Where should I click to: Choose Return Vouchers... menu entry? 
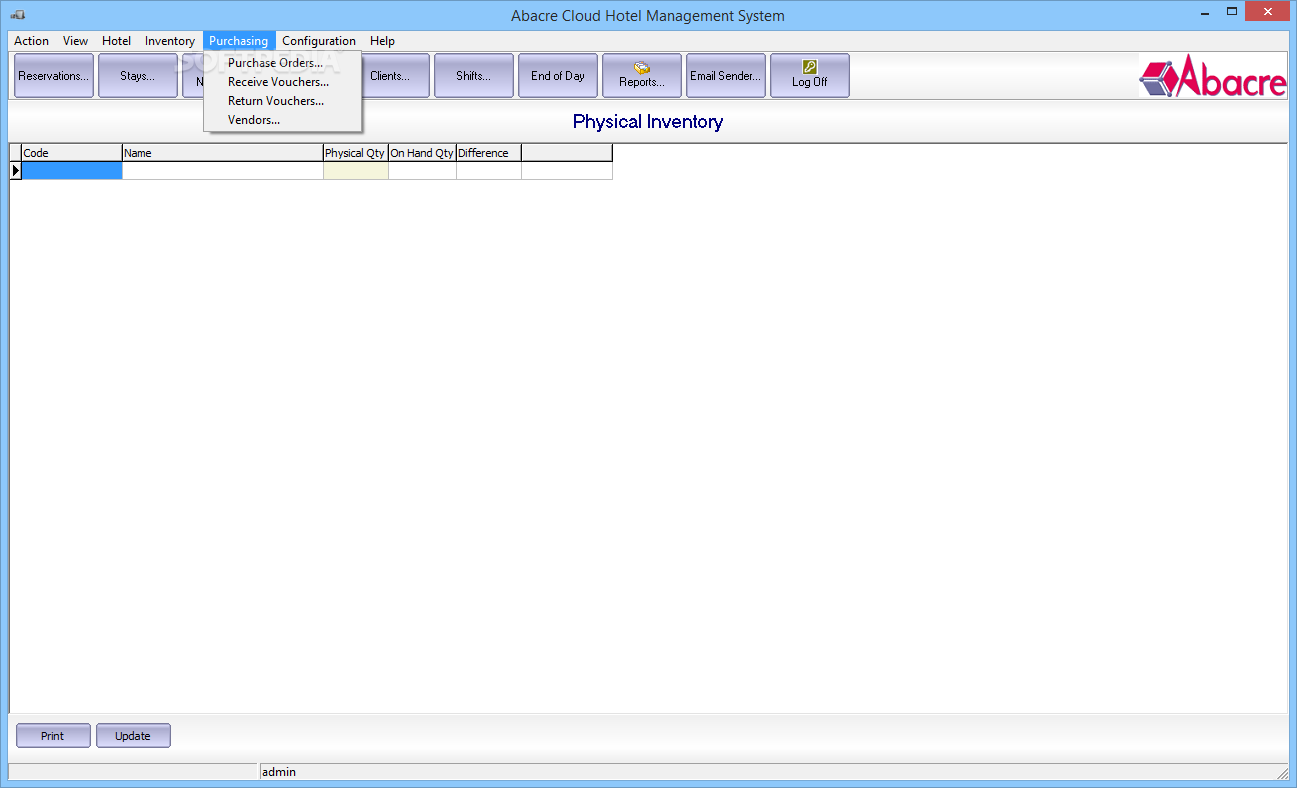(x=282, y=101)
